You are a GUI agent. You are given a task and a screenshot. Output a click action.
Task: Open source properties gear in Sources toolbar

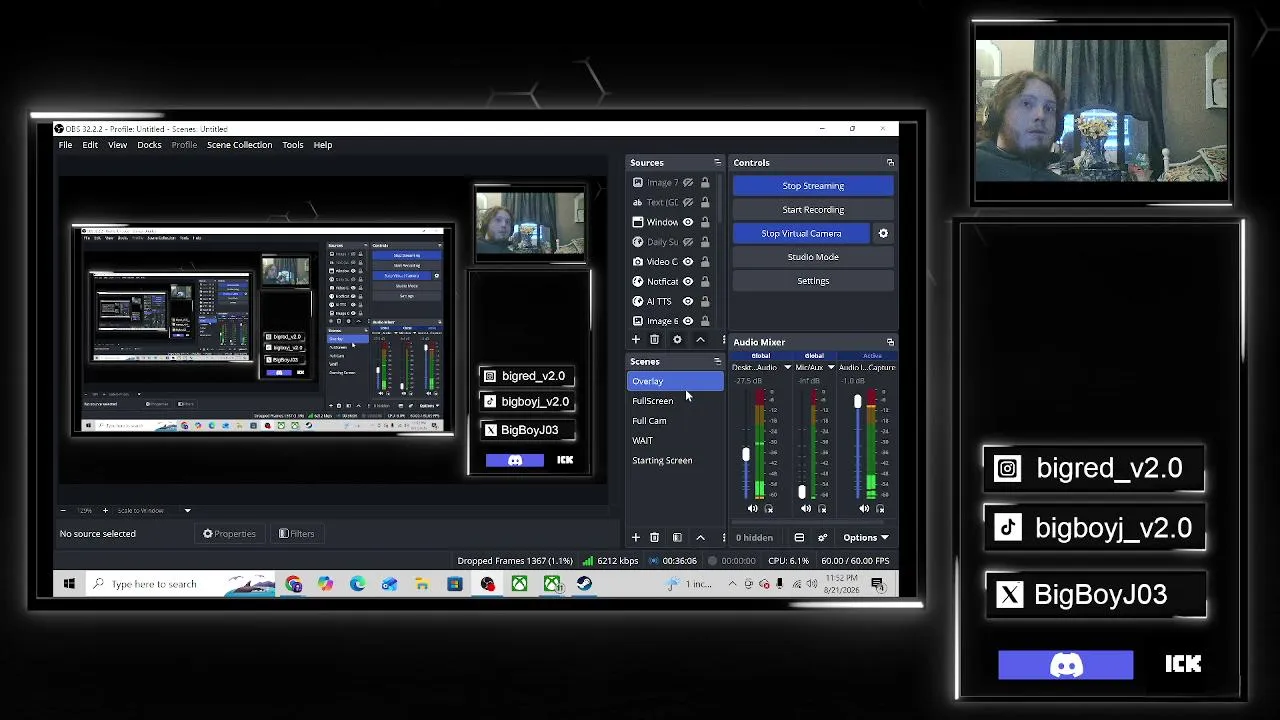677,340
